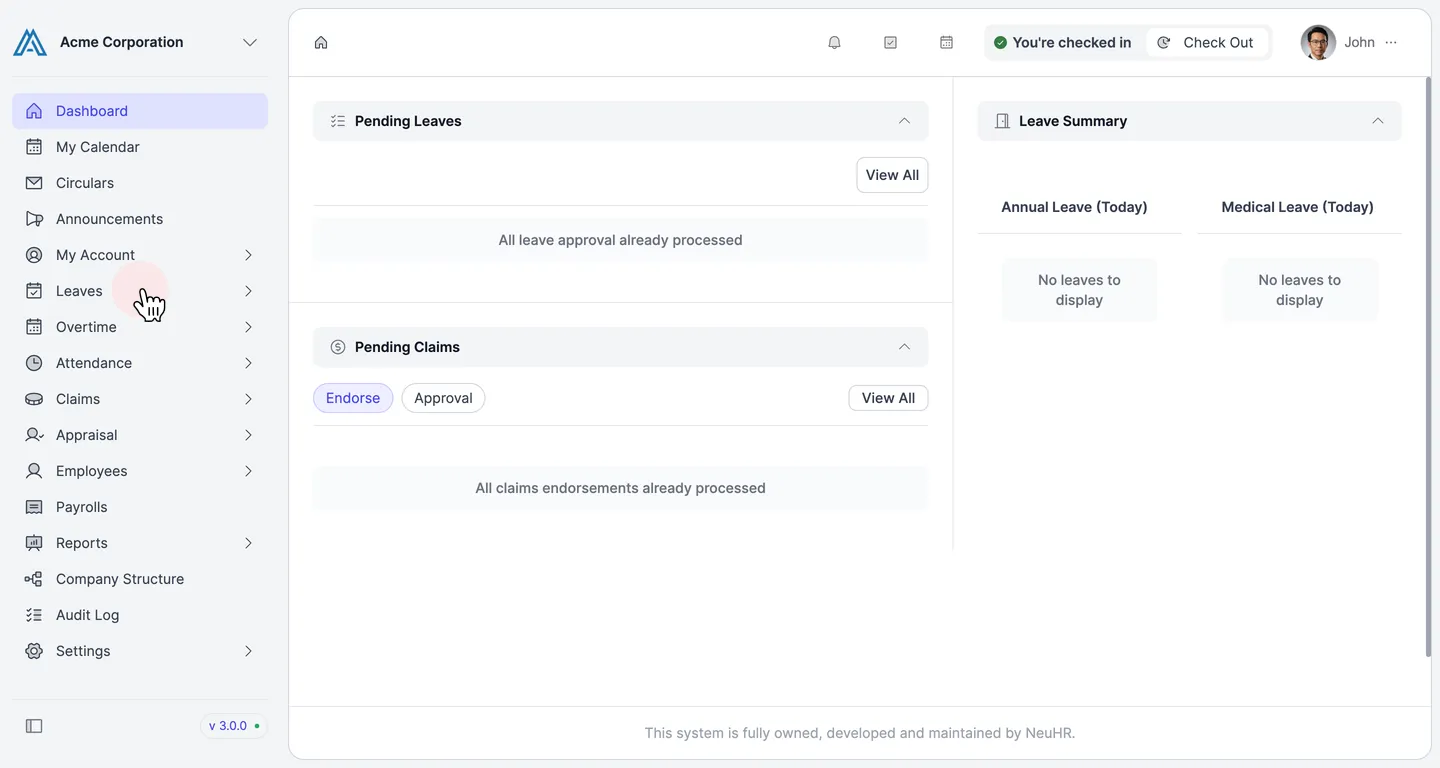
Task: Click the My Account person icon
Action: coord(34,255)
